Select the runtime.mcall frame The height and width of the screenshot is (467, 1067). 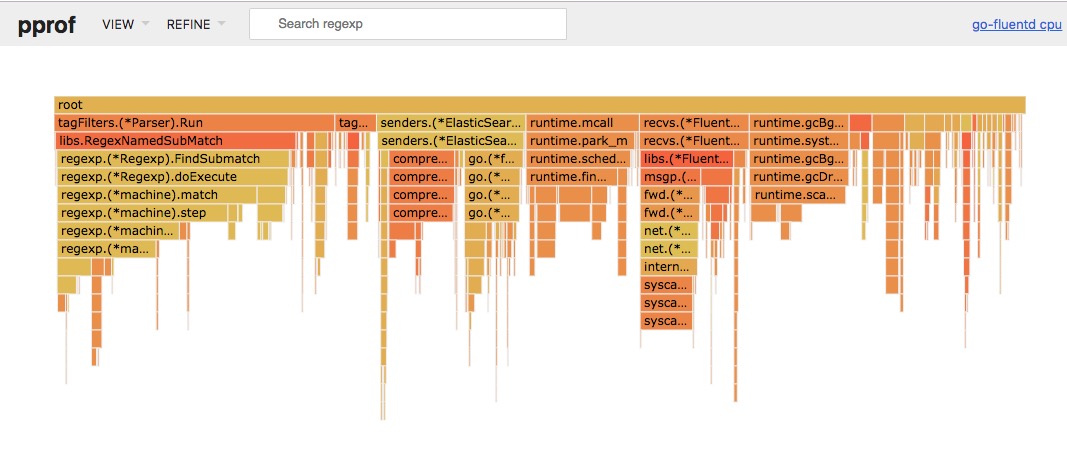click(x=582, y=123)
